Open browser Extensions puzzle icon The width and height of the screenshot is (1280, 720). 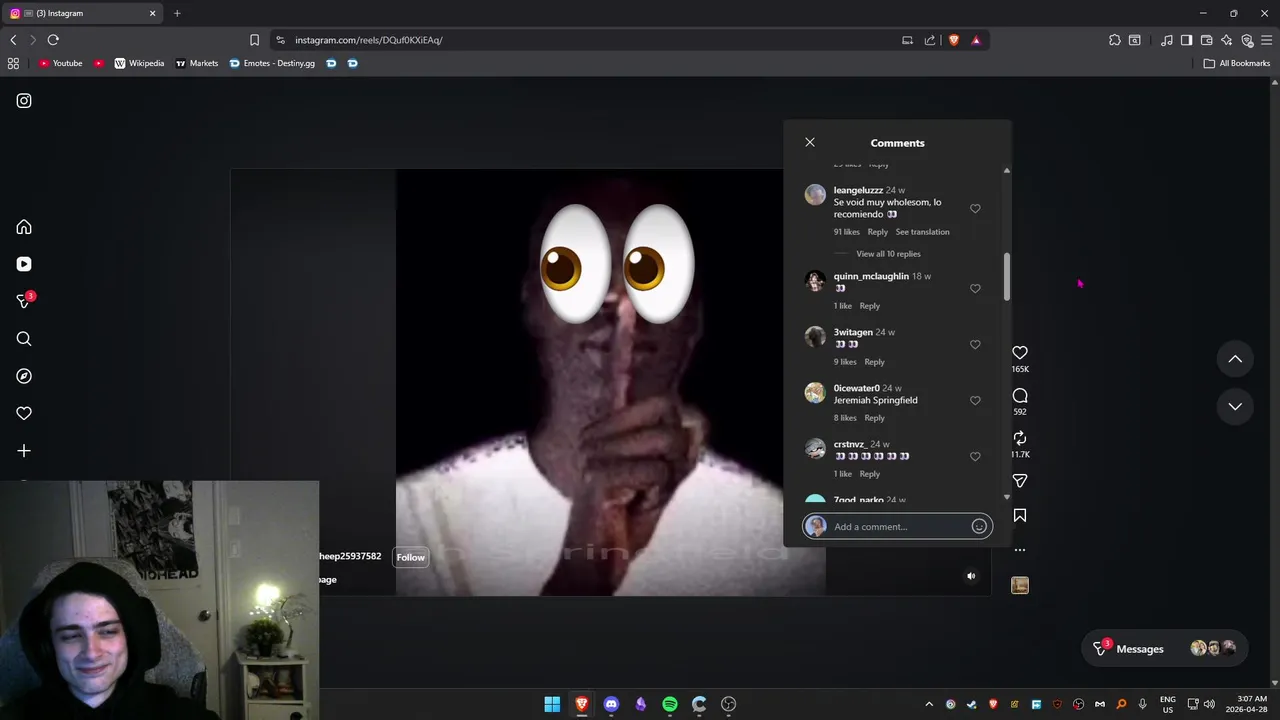[x=1115, y=40]
